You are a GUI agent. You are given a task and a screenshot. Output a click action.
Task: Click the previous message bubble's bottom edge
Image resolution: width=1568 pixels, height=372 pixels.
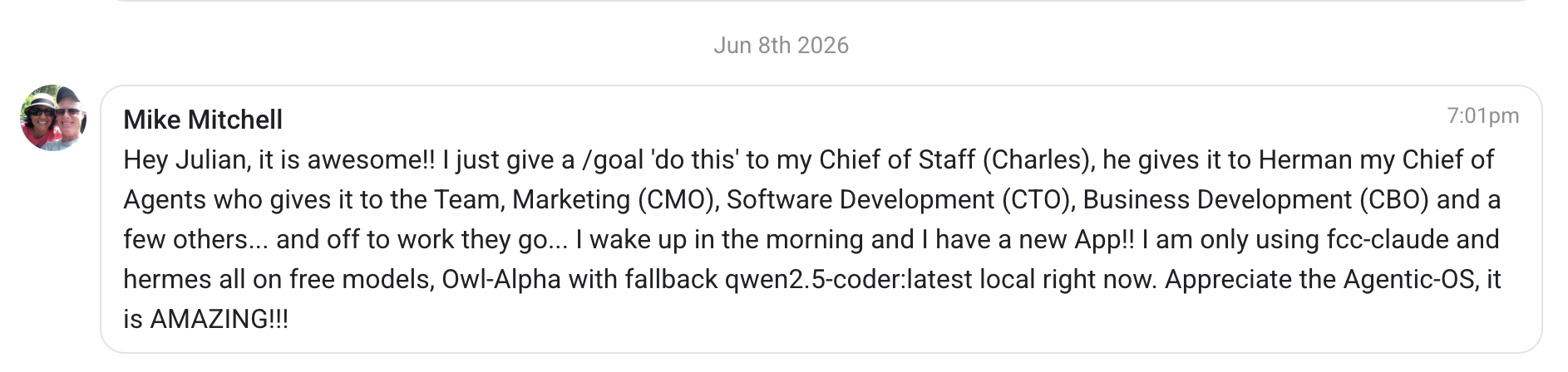(821, 1)
